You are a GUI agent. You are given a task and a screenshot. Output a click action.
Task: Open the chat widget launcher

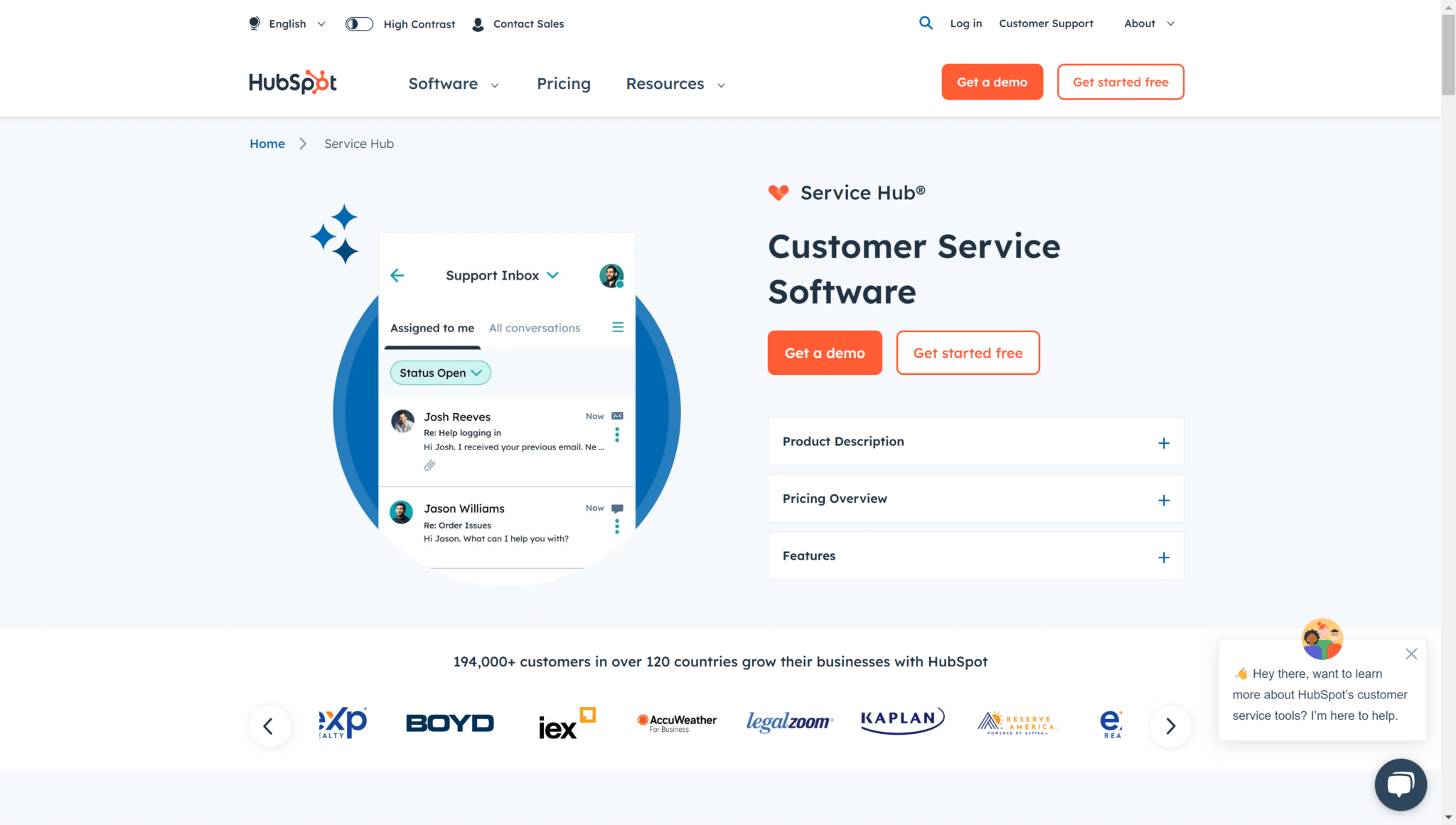coord(1401,784)
